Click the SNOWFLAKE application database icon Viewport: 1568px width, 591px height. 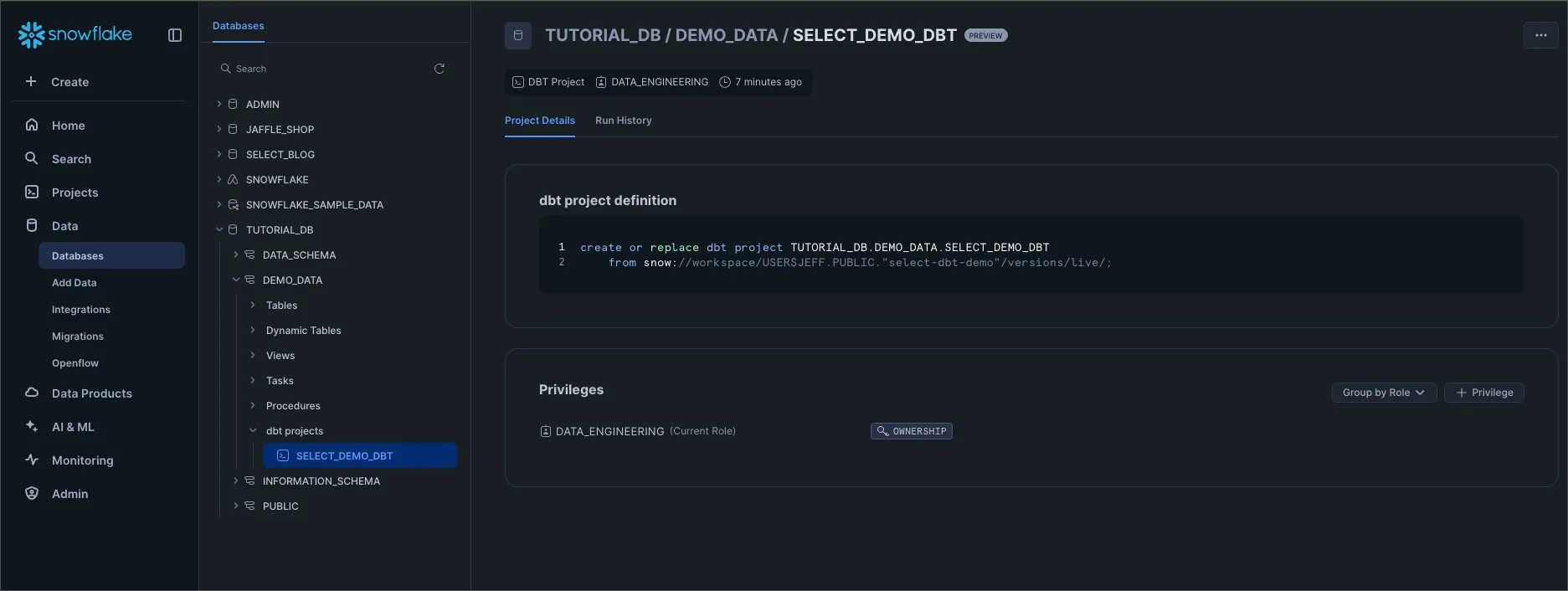[x=234, y=179]
